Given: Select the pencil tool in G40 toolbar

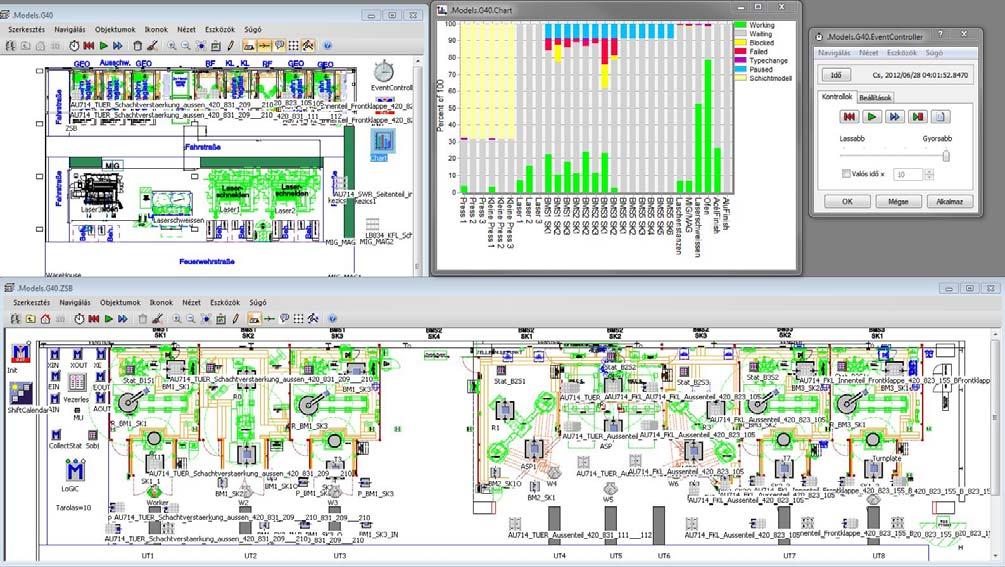Looking at the screenshot, I should (231, 46).
